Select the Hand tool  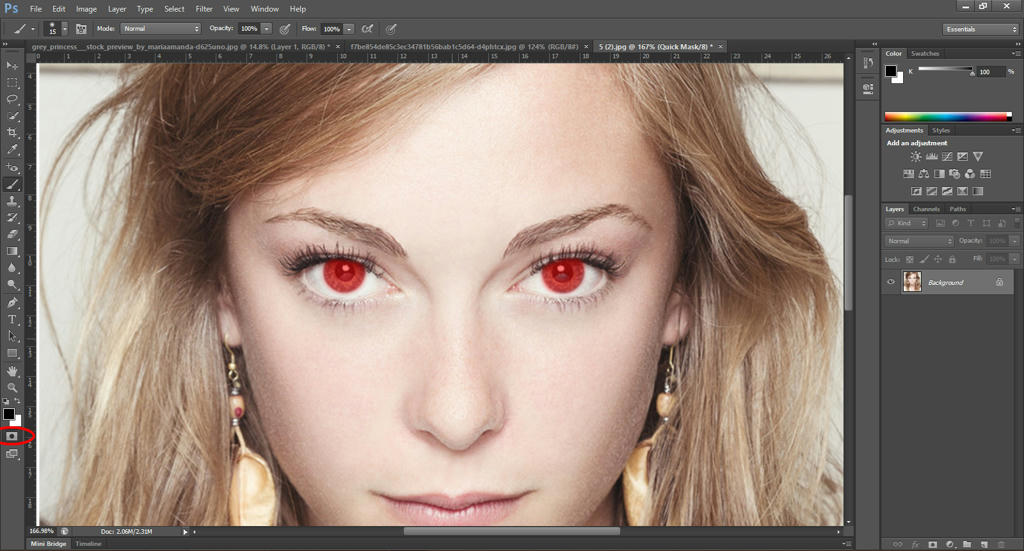click(12, 371)
